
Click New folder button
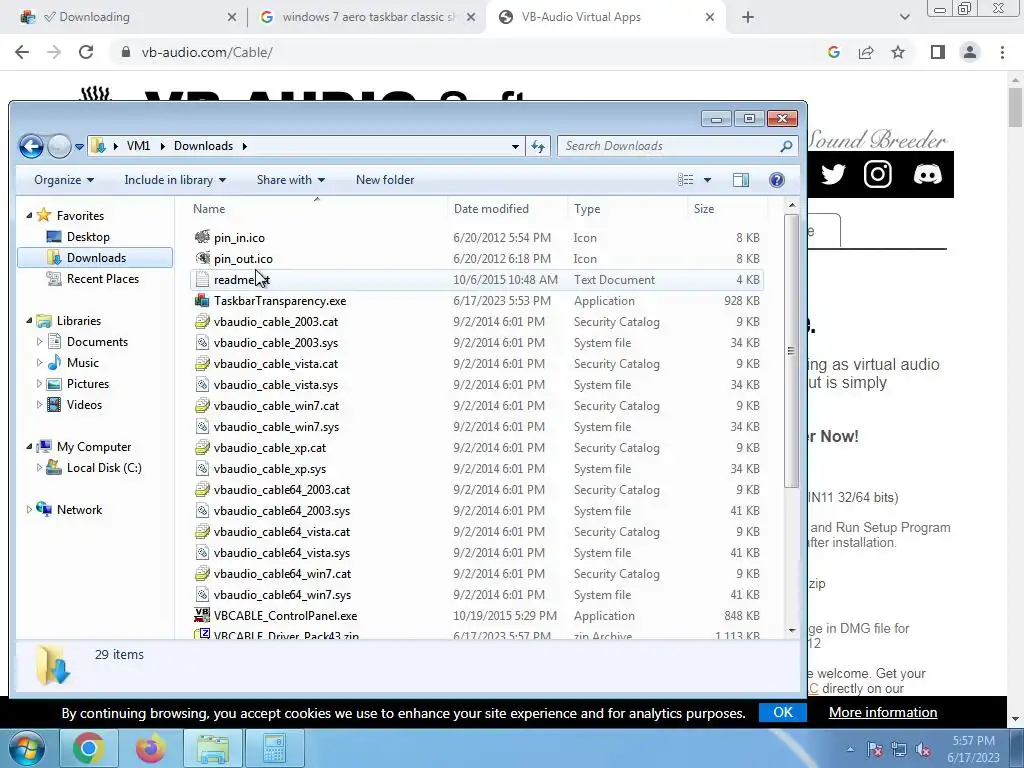click(x=385, y=180)
